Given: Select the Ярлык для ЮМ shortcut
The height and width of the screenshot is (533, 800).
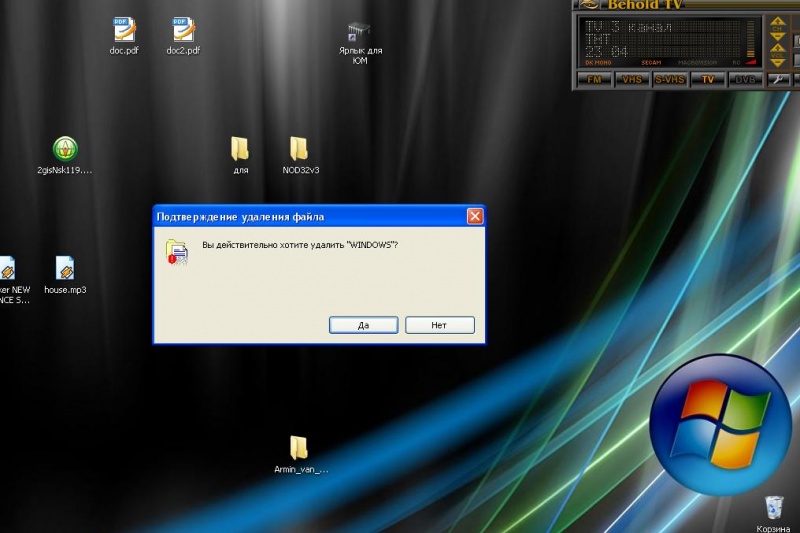Looking at the screenshot, I should click(x=360, y=43).
